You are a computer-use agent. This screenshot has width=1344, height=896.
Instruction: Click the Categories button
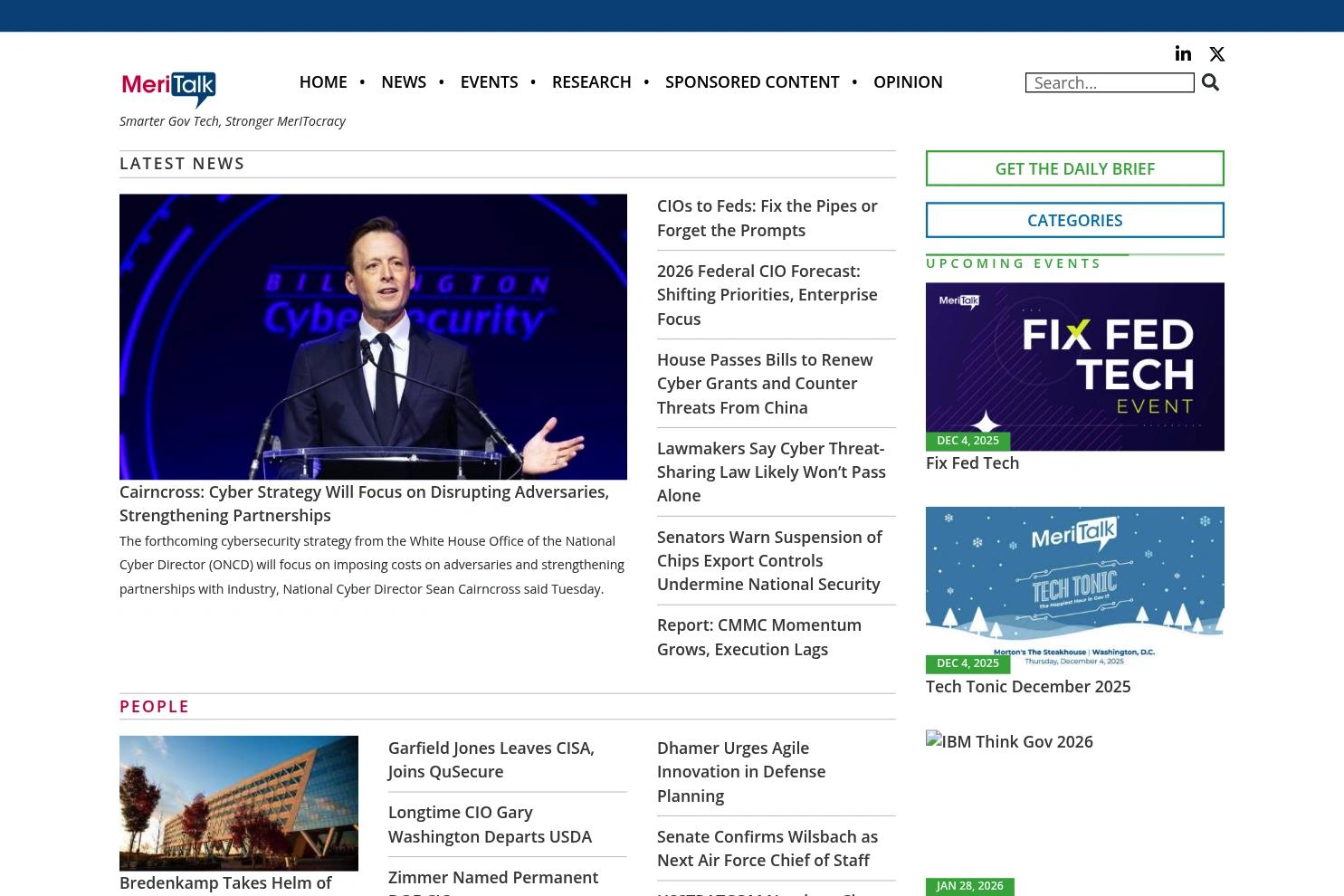point(1075,220)
